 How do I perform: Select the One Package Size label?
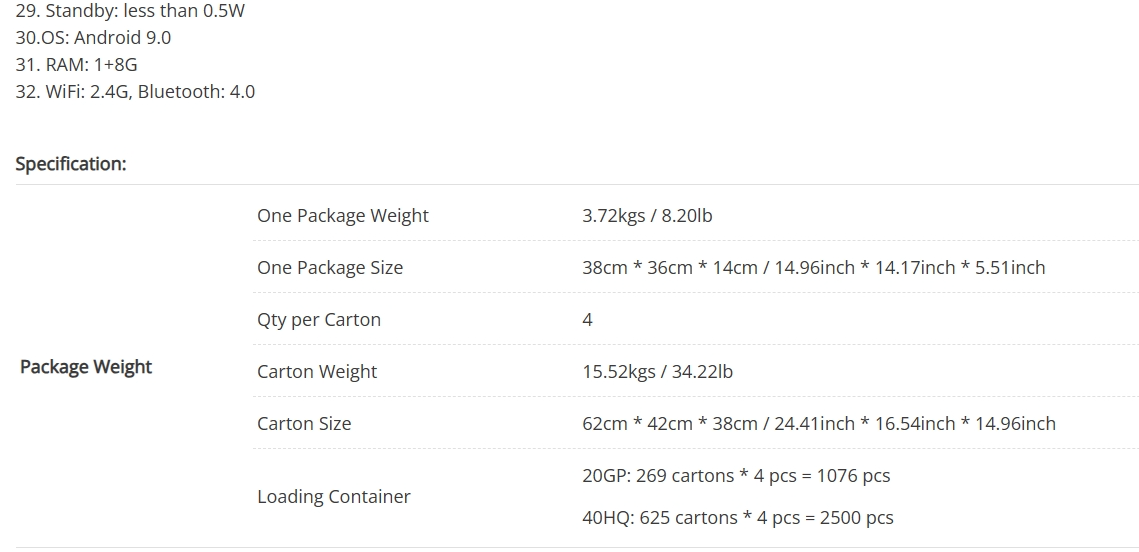pyautogui.click(x=330, y=268)
